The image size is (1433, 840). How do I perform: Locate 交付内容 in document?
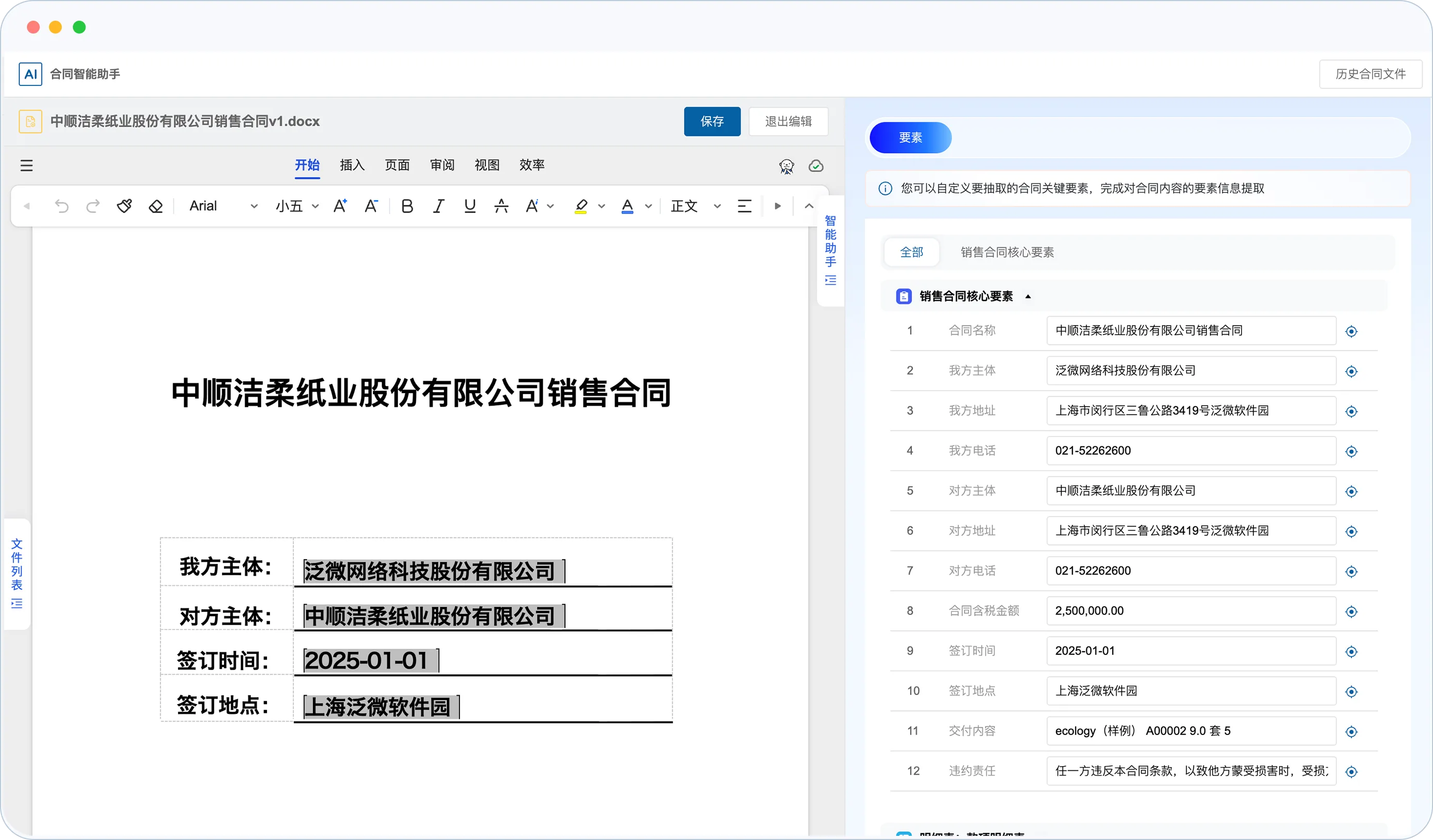tap(1351, 732)
